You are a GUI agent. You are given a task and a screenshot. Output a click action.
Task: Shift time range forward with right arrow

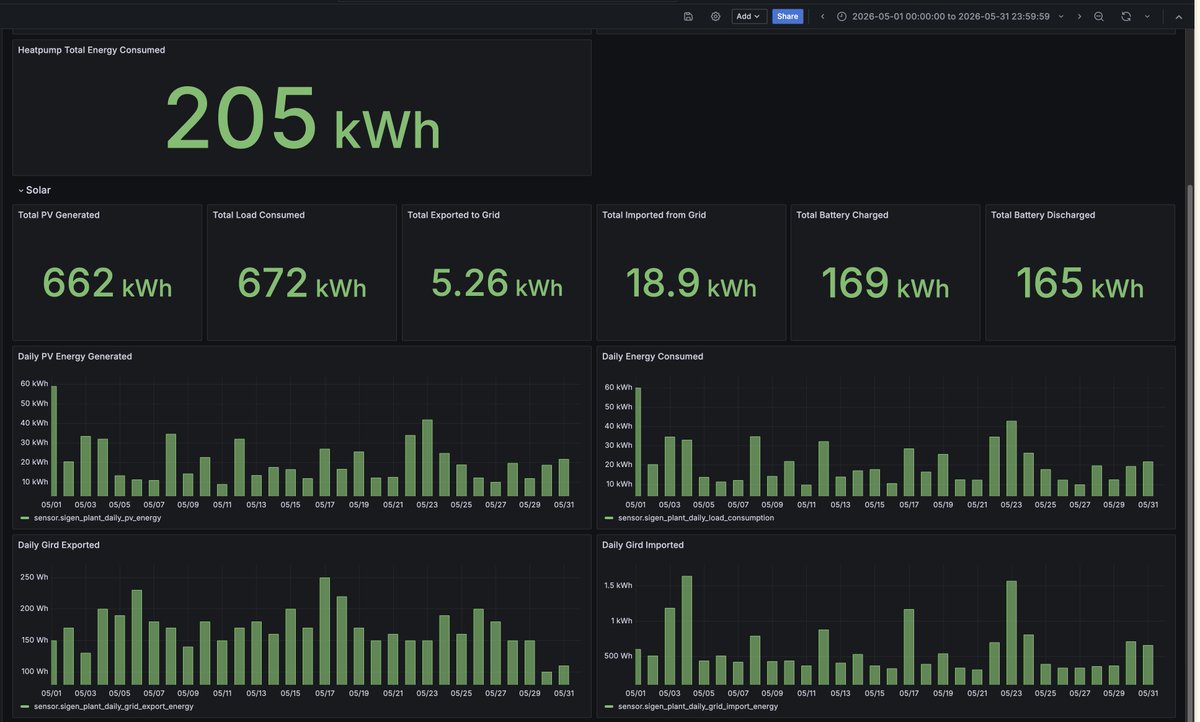1079,16
